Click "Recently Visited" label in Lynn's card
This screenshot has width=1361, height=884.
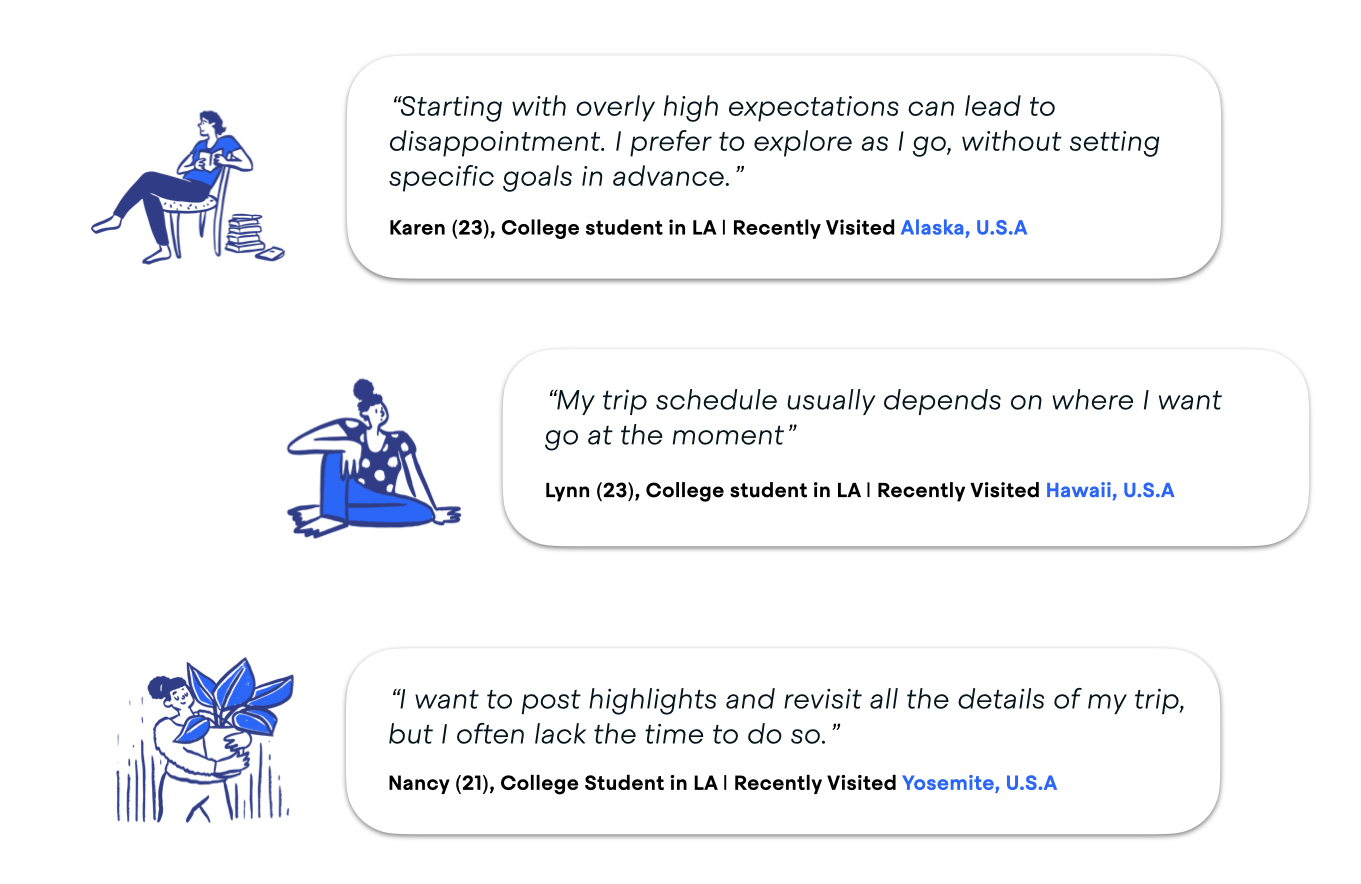pyautogui.click(x=958, y=490)
